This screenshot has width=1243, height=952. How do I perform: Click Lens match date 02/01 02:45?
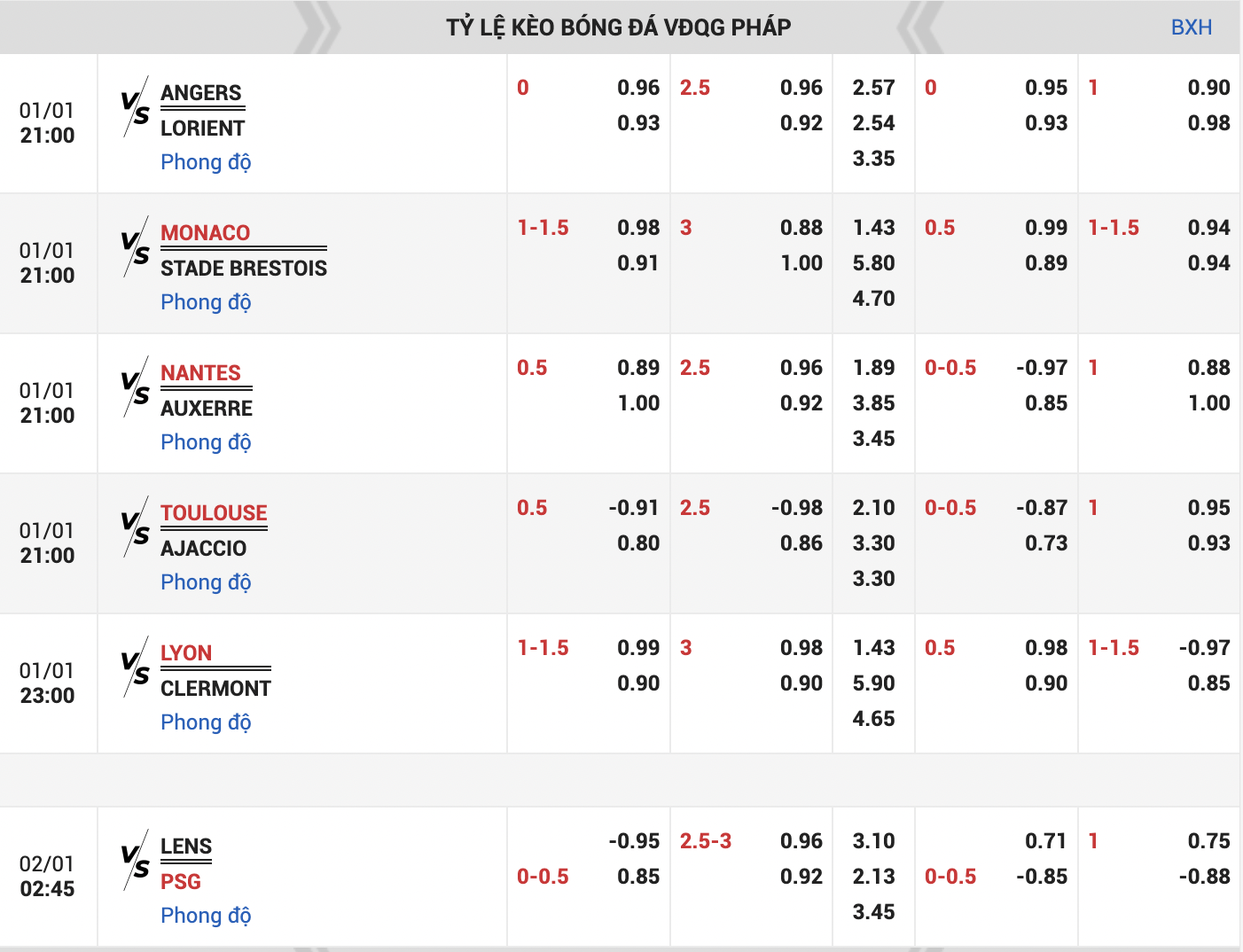click(47, 877)
